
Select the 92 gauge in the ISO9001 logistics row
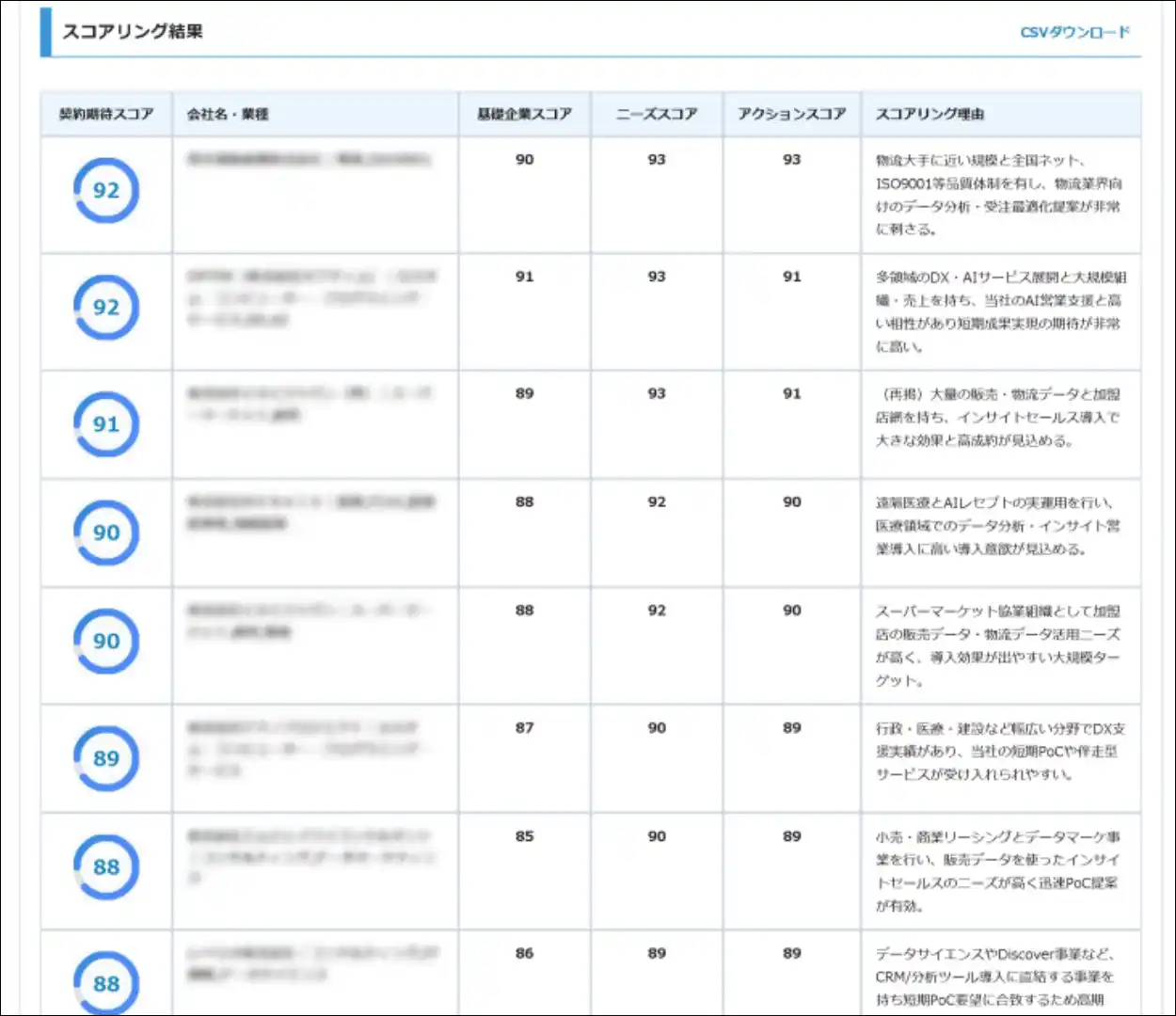(x=106, y=190)
